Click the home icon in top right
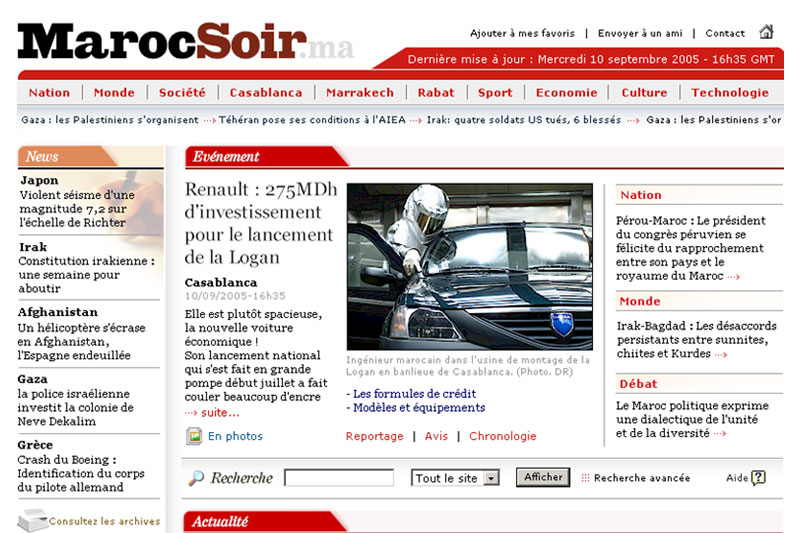The image size is (800, 533). click(x=766, y=32)
